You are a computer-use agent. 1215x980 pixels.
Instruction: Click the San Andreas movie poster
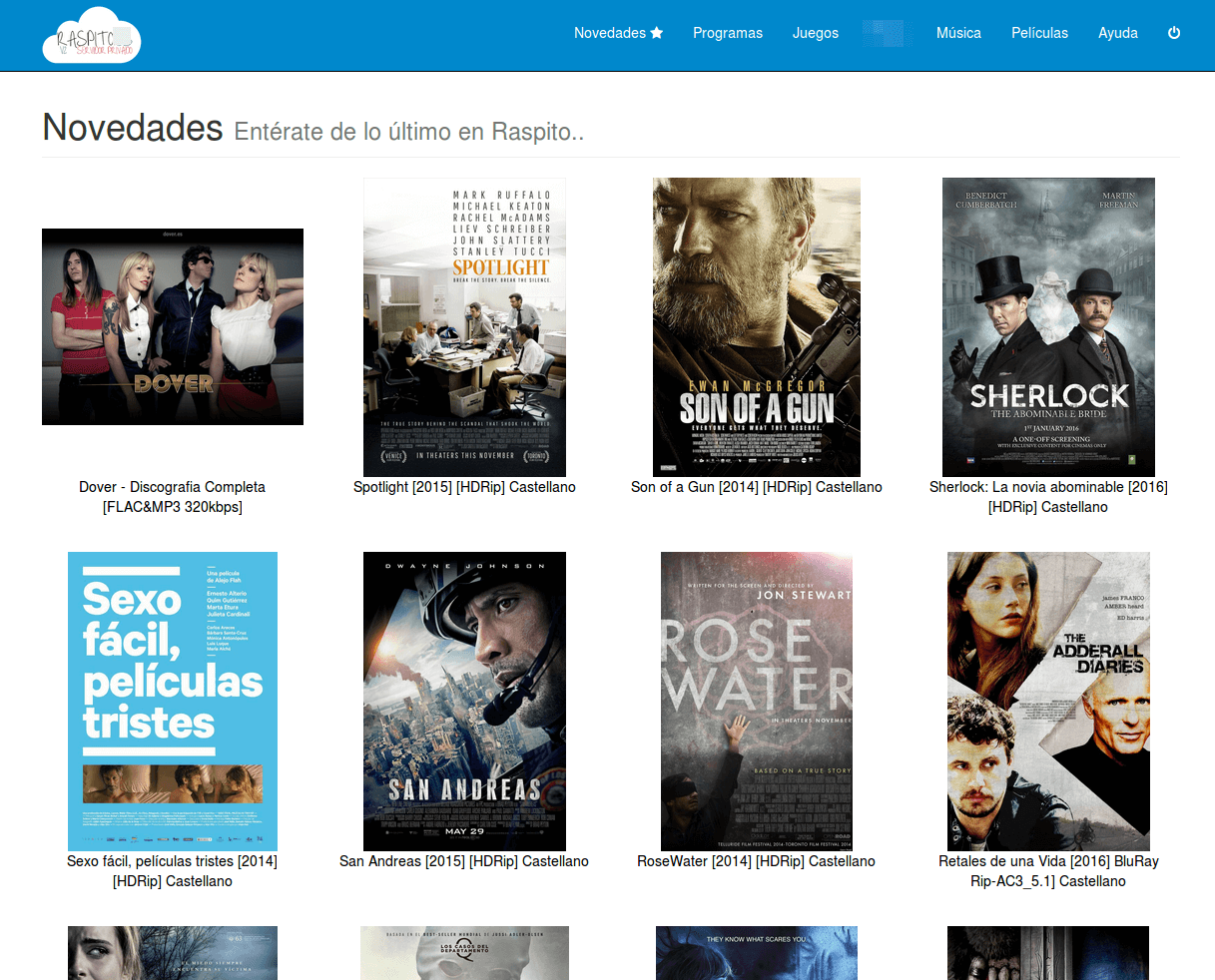coord(464,701)
